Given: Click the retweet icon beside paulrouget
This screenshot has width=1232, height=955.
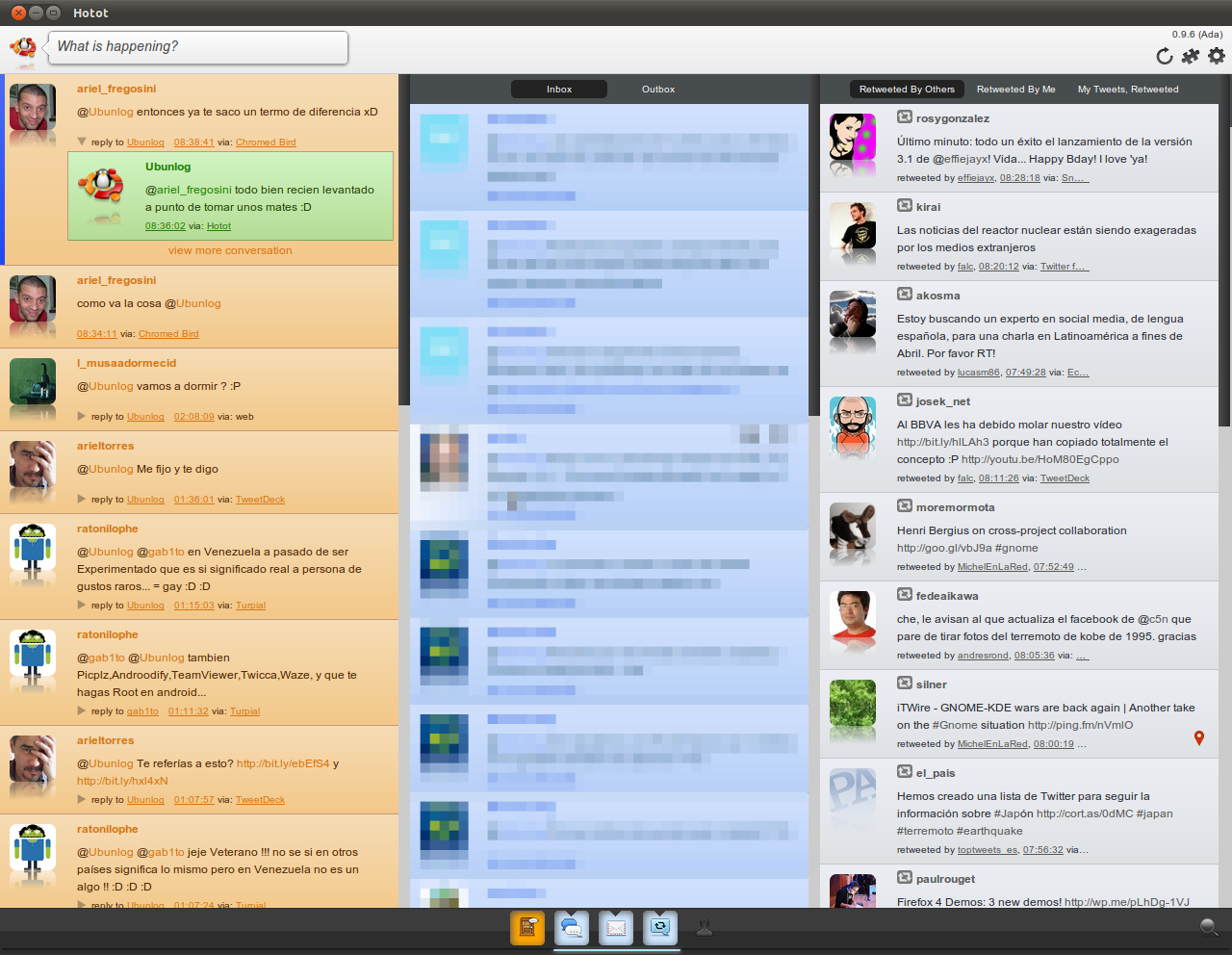Looking at the screenshot, I should 905,878.
